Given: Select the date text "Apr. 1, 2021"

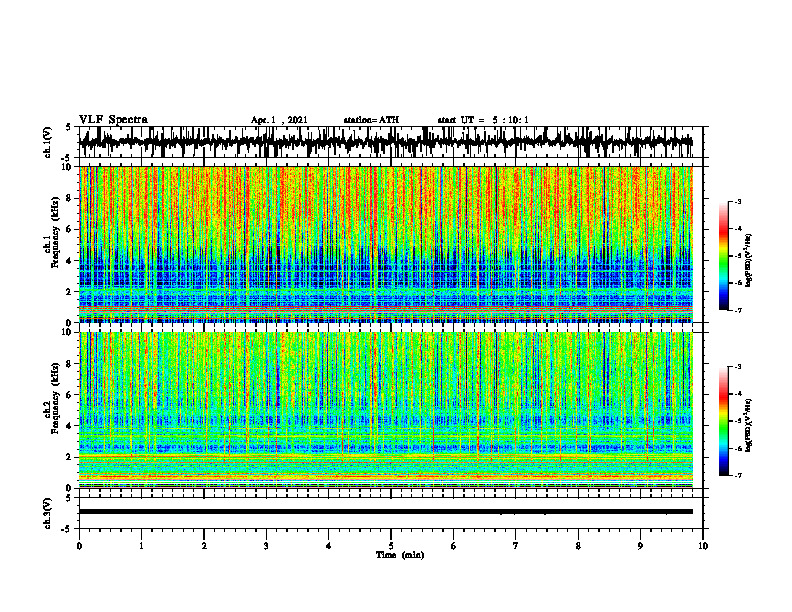Looking at the screenshot, I should (279, 120).
